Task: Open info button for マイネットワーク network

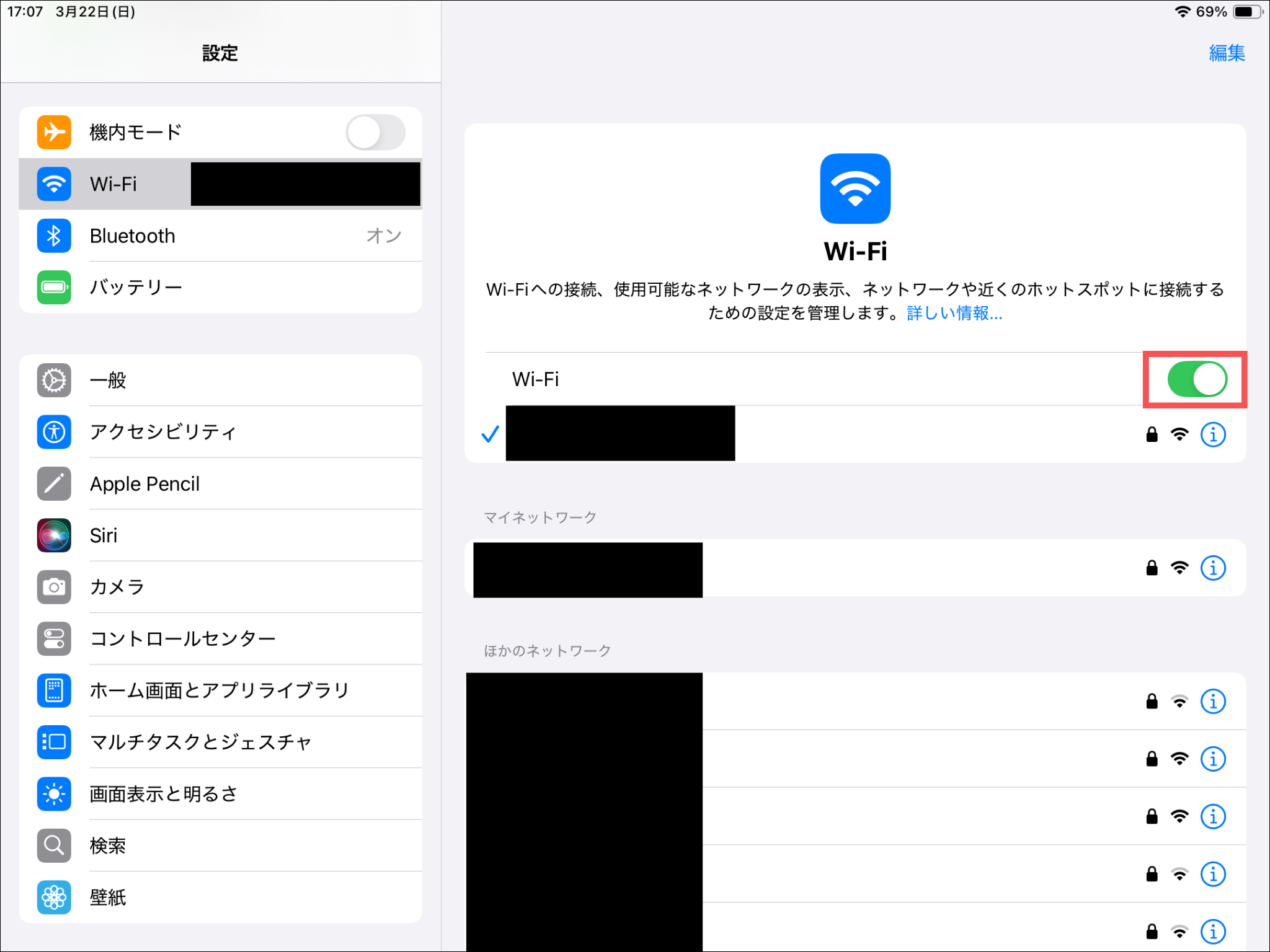Action: click(1213, 568)
